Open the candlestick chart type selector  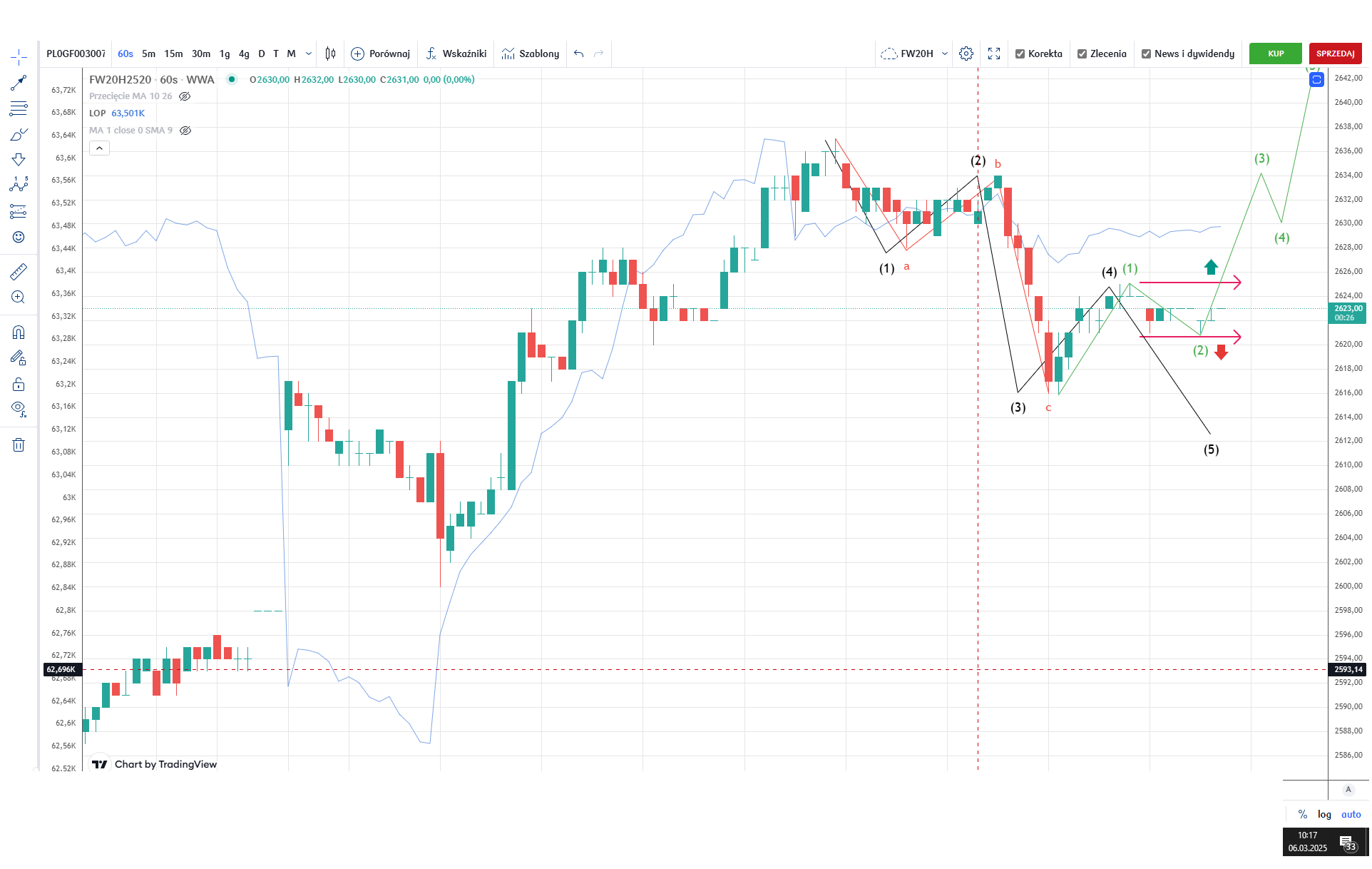pyautogui.click(x=330, y=54)
